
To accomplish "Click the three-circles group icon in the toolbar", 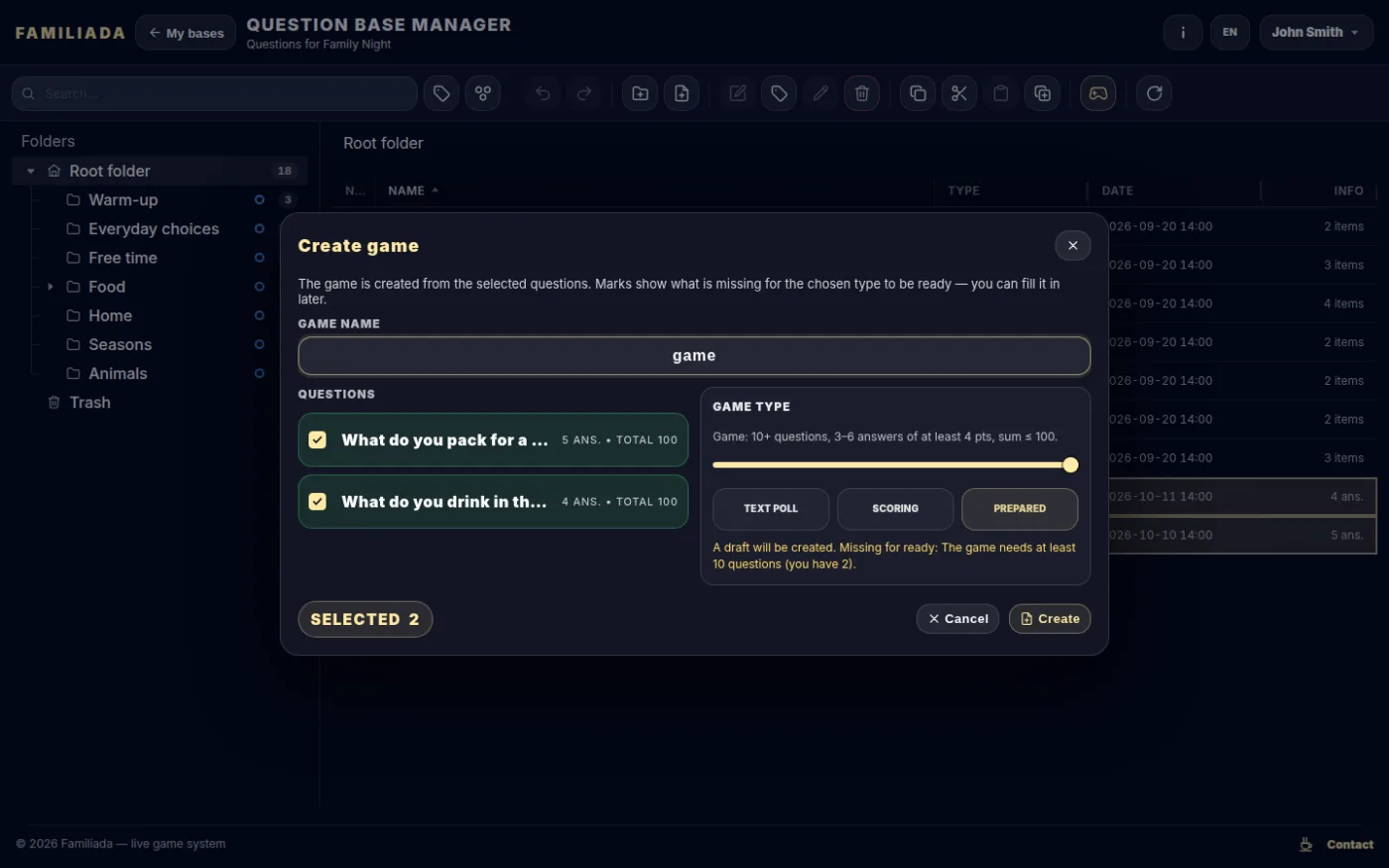I will point(483,93).
